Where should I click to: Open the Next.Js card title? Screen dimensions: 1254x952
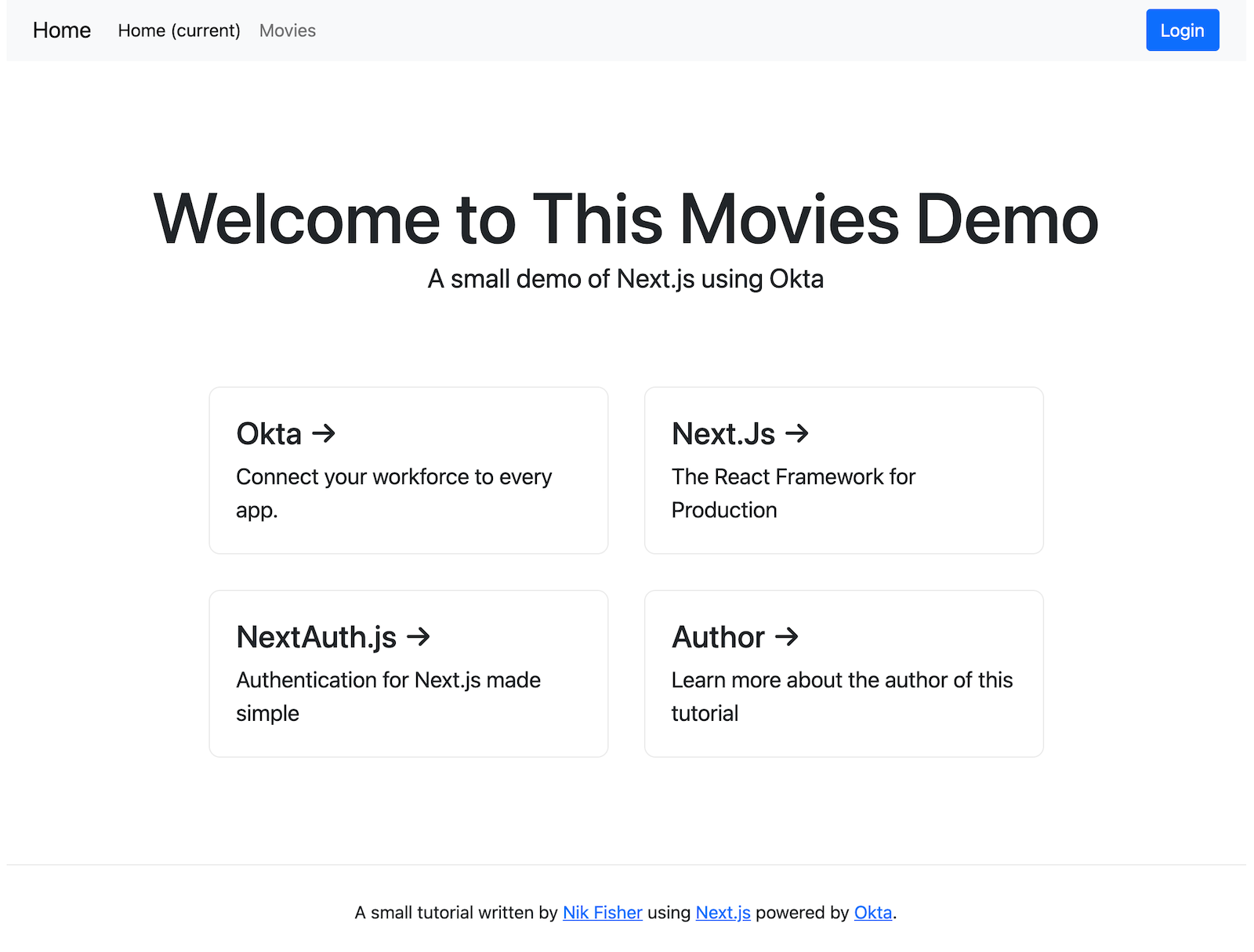tap(723, 434)
